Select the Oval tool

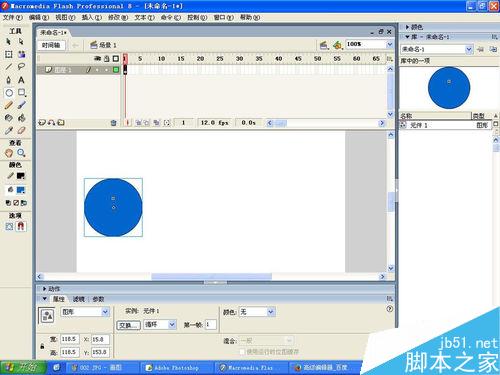[9, 93]
